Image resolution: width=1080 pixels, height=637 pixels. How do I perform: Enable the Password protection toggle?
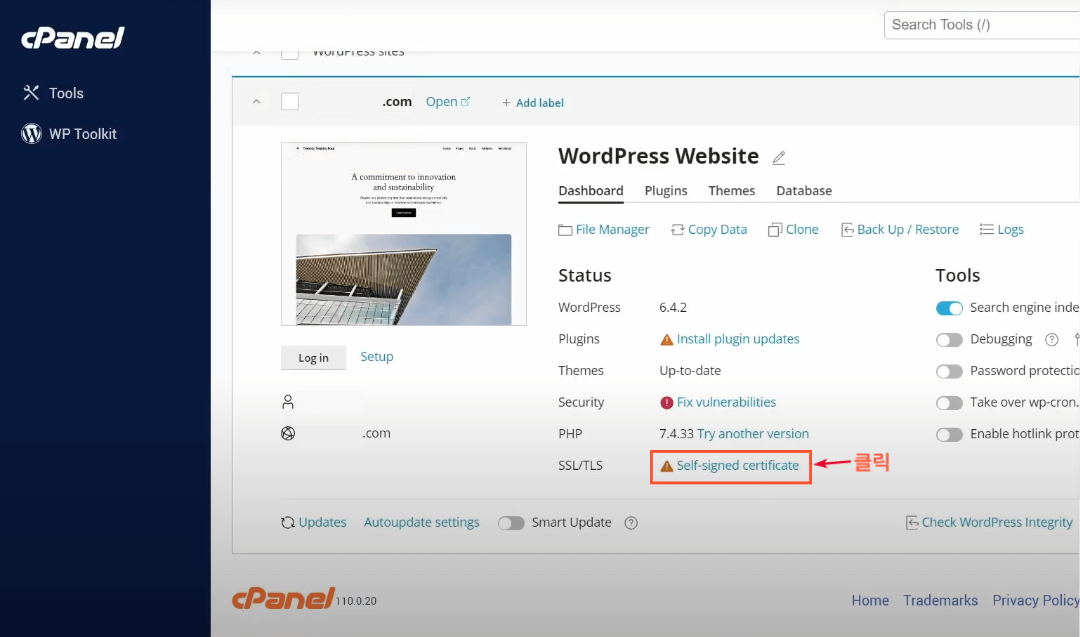click(x=948, y=371)
